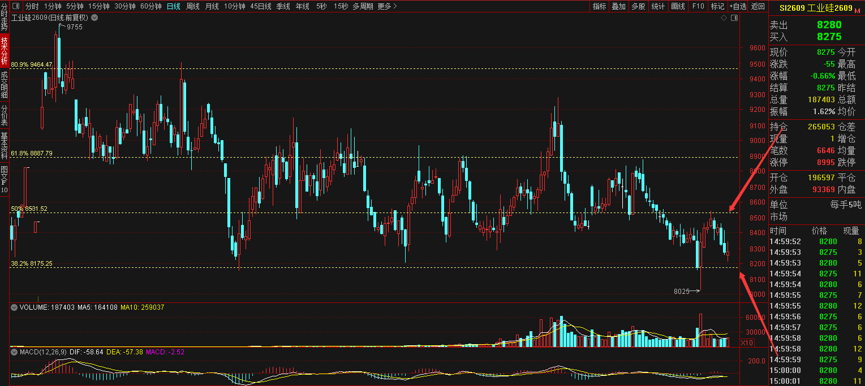Screen dimensions: 865x386
Task: Click the 61.8% 8887.79 Fibonacci level label
Action: click(x=31, y=153)
